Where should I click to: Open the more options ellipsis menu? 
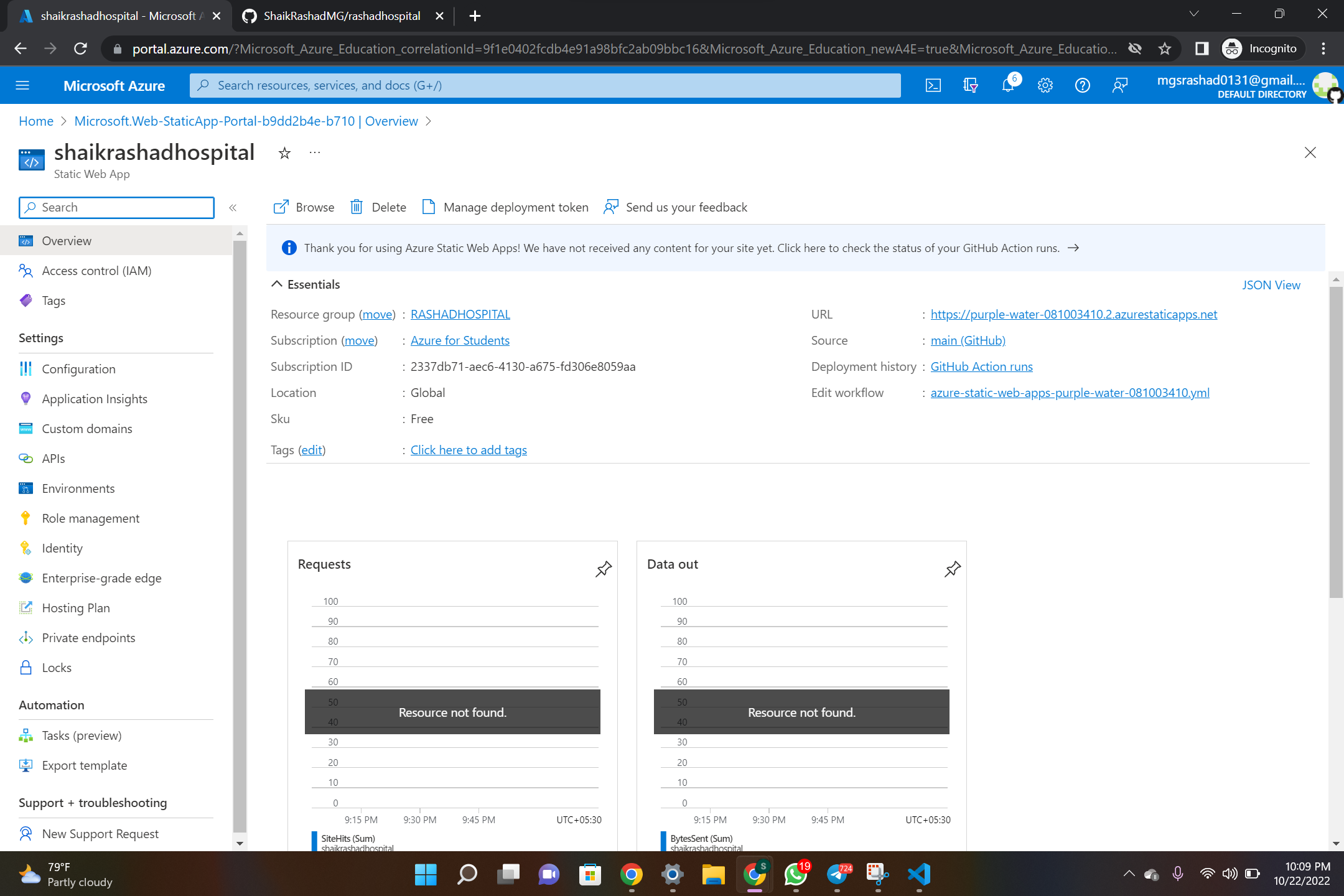315,153
